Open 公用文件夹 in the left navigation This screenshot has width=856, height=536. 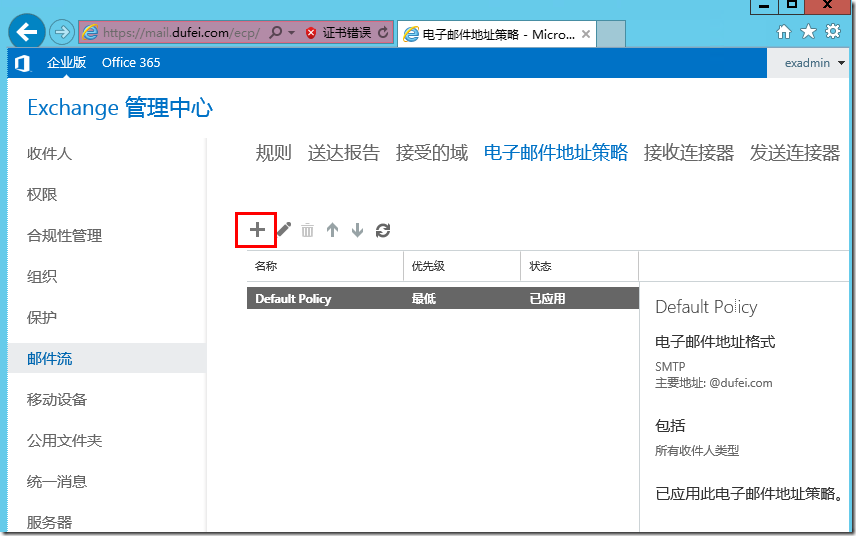pyautogui.click(x=64, y=440)
